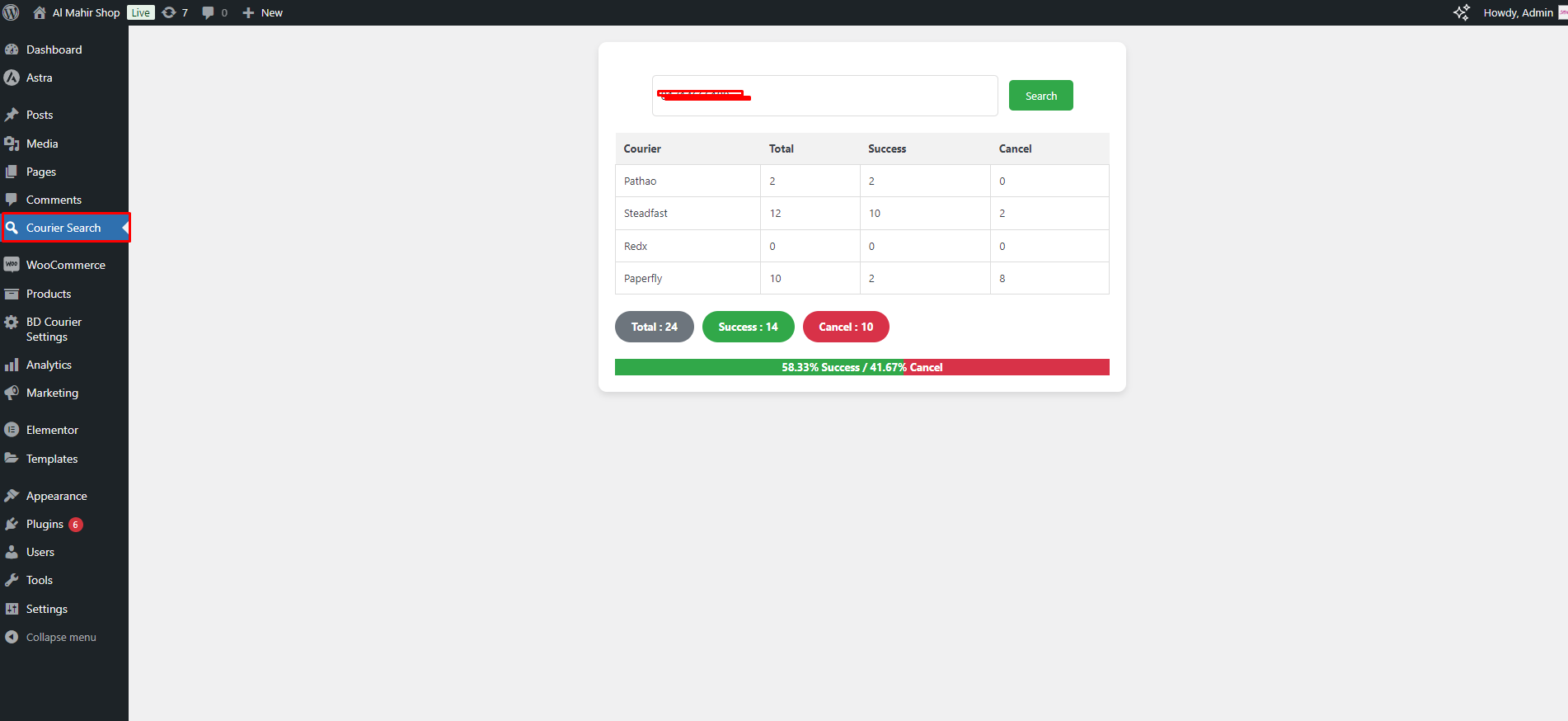Click the Posts pushpin icon
1568x721 pixels.
coord(12,115)
